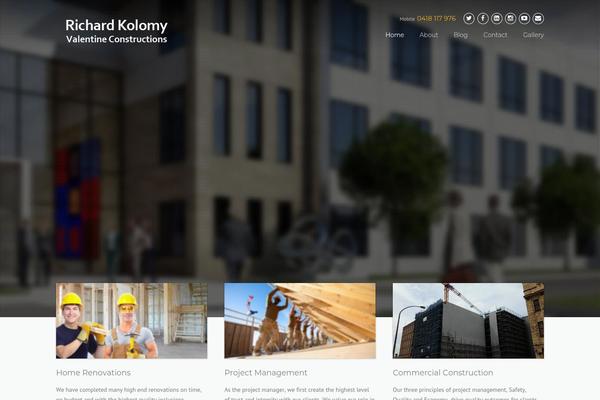The image size is (600, 400).
Task: Click the Richard Kolomy site title
Action: (x=116, y=26)
